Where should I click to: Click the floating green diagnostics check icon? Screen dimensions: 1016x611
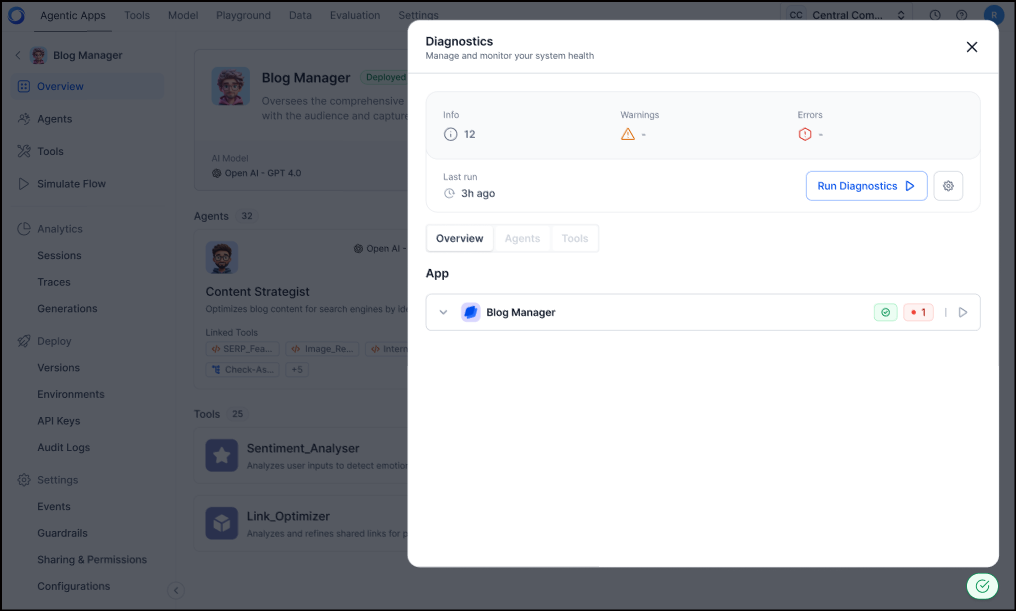[982, 586]
